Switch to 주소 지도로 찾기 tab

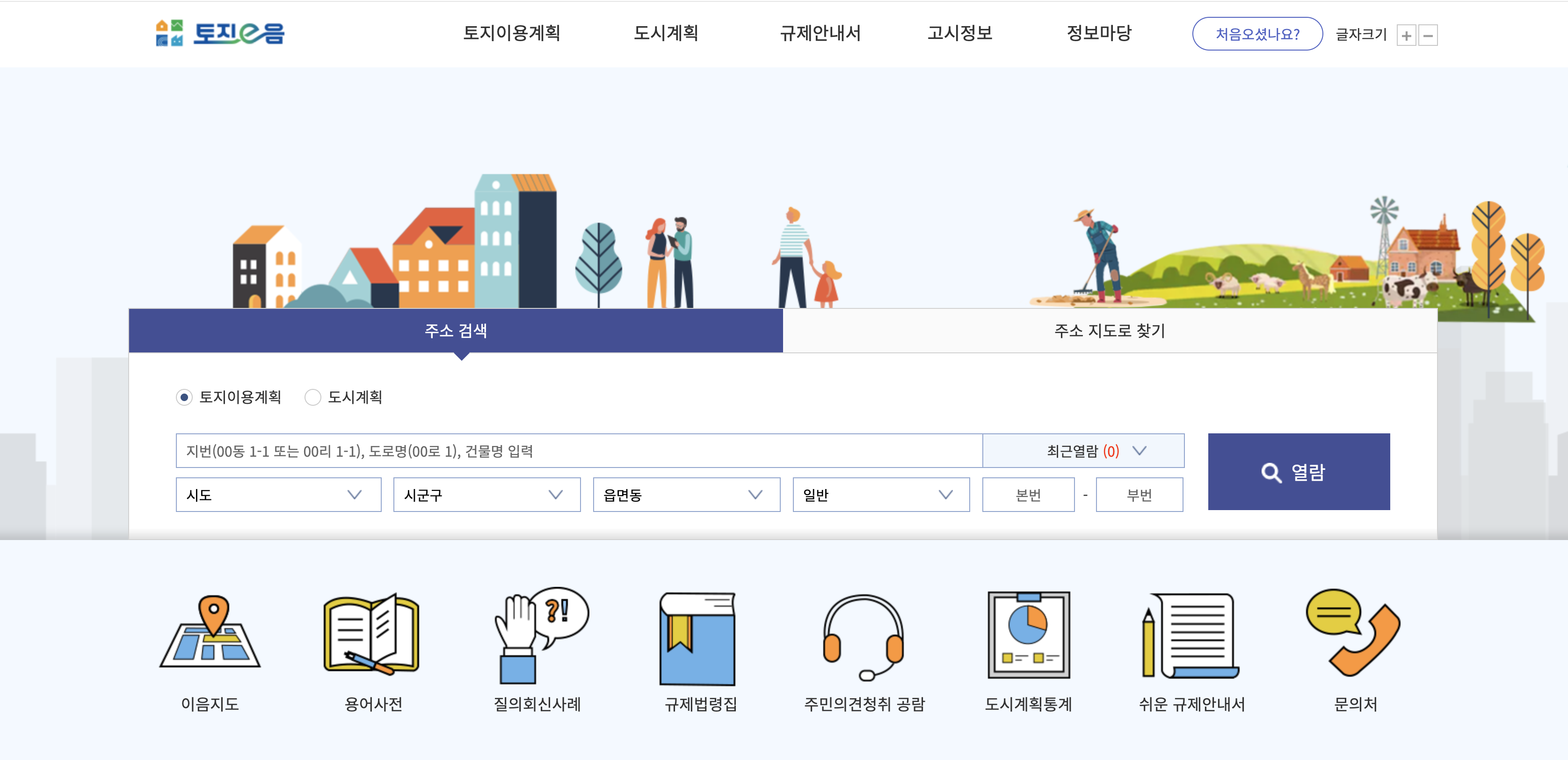pyautogui.click(x=1109, y=331)
